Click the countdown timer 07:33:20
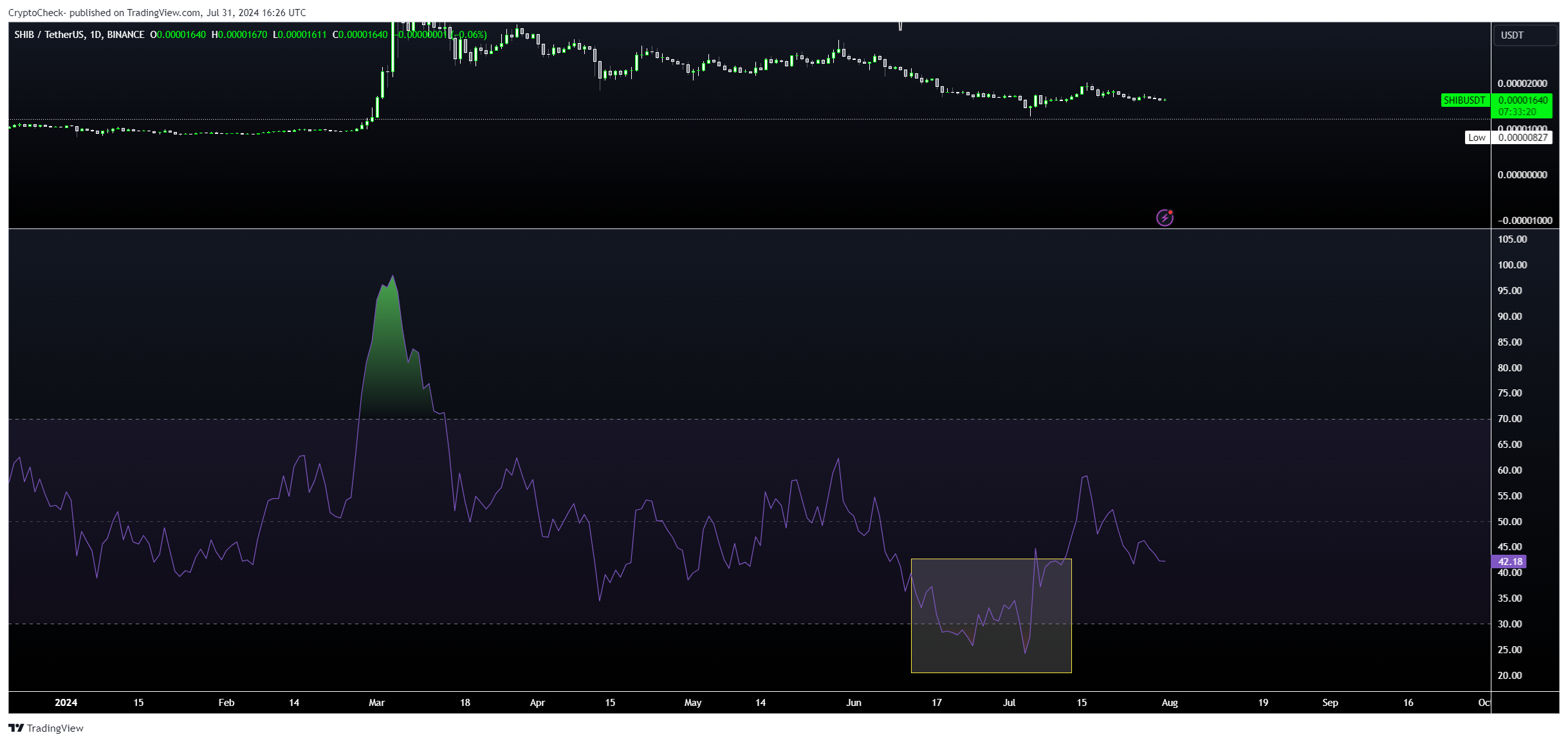 tap(1517, 112)
